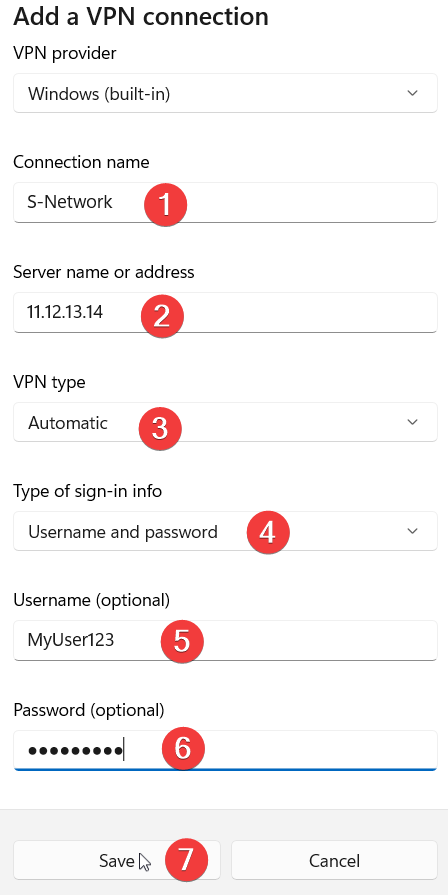The width and height of the screenshot is (448, 895).
Task: Open the VPN type Automatic dropdown
Action: [x=225, y=422]
